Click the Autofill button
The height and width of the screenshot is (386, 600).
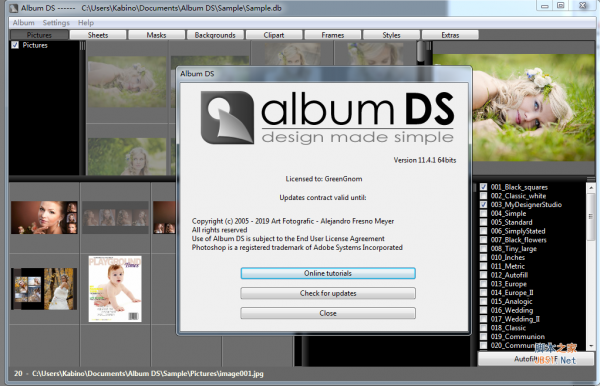(x=536, y=359)
